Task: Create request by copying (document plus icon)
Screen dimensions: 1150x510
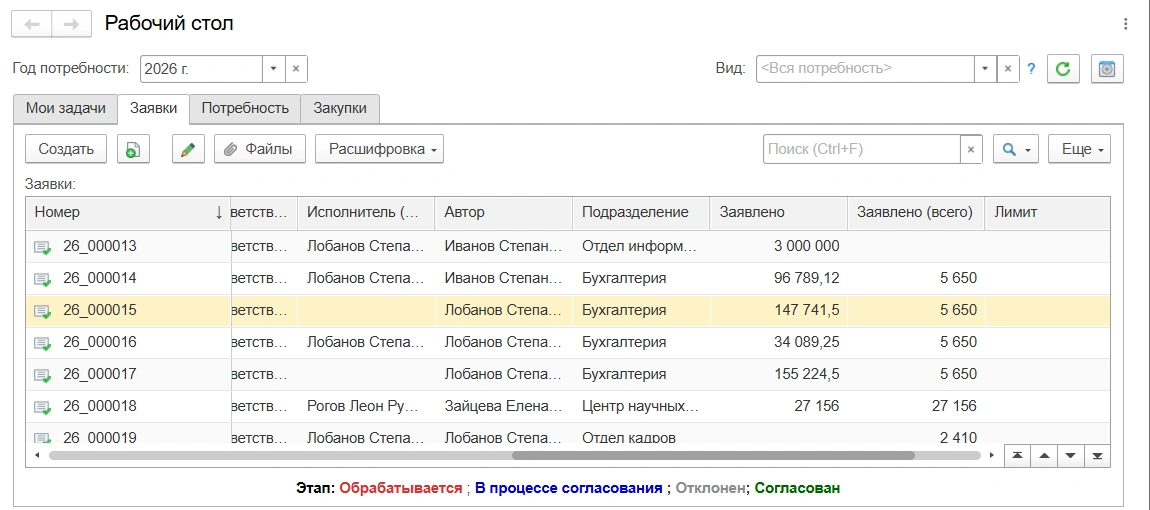Action: [x=133, y=149]
